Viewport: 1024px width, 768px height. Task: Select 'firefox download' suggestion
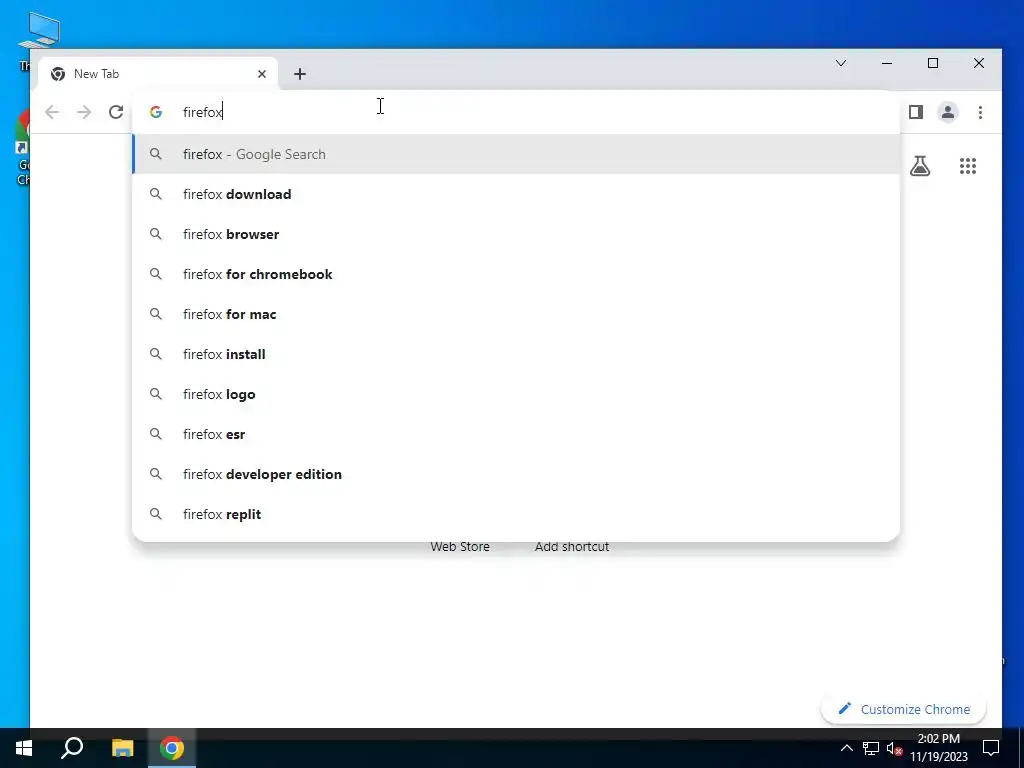(x=516, y=194)
